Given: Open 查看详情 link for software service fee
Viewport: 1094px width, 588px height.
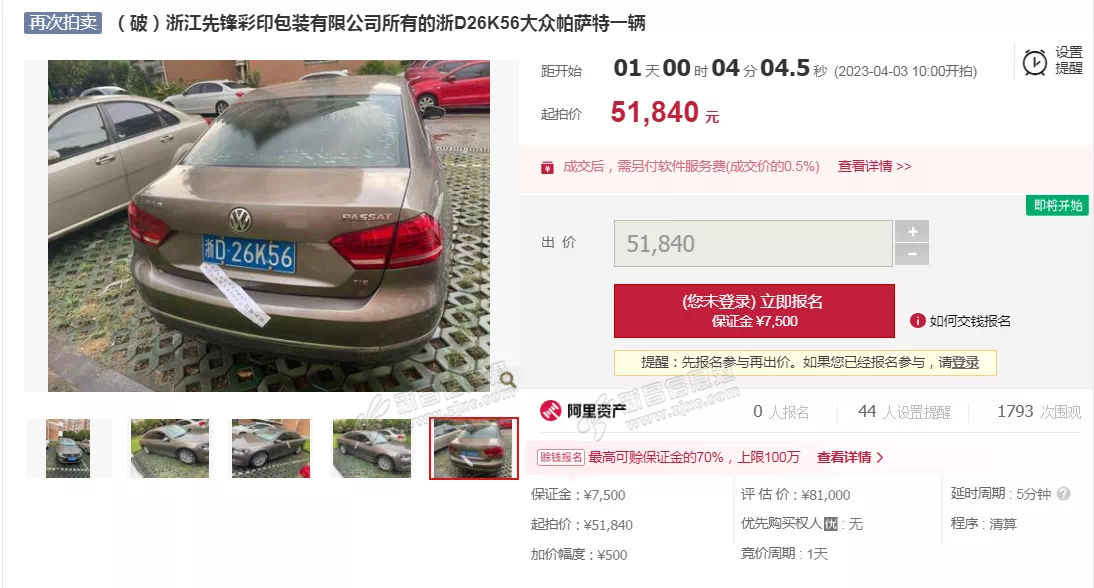Looking at the screenshot, I should 874,167.
